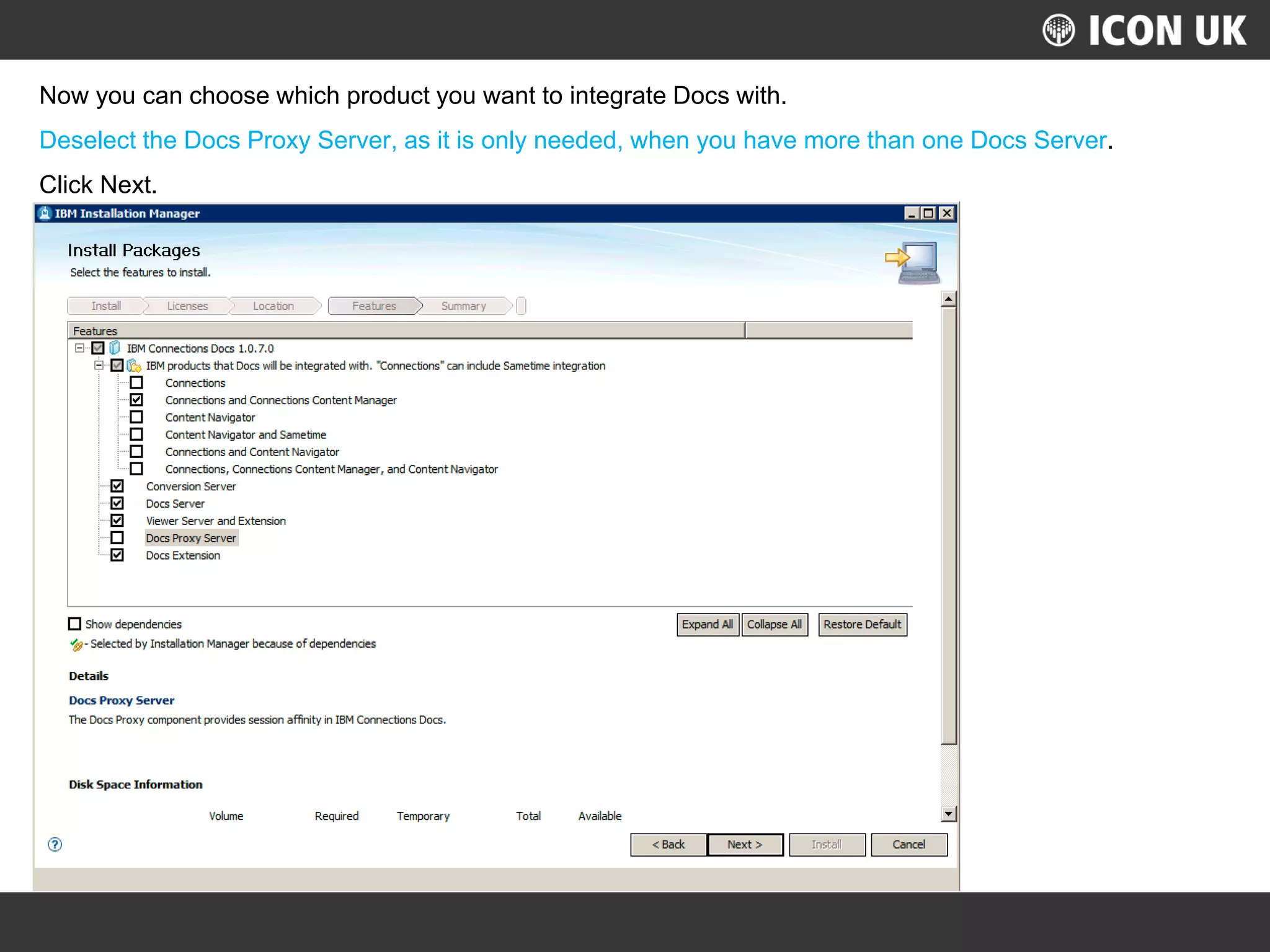Viewport: 1270px width, 952px height.
Task: Click the Cancel button
Action: pyautogui.click(x=909, y=845)
